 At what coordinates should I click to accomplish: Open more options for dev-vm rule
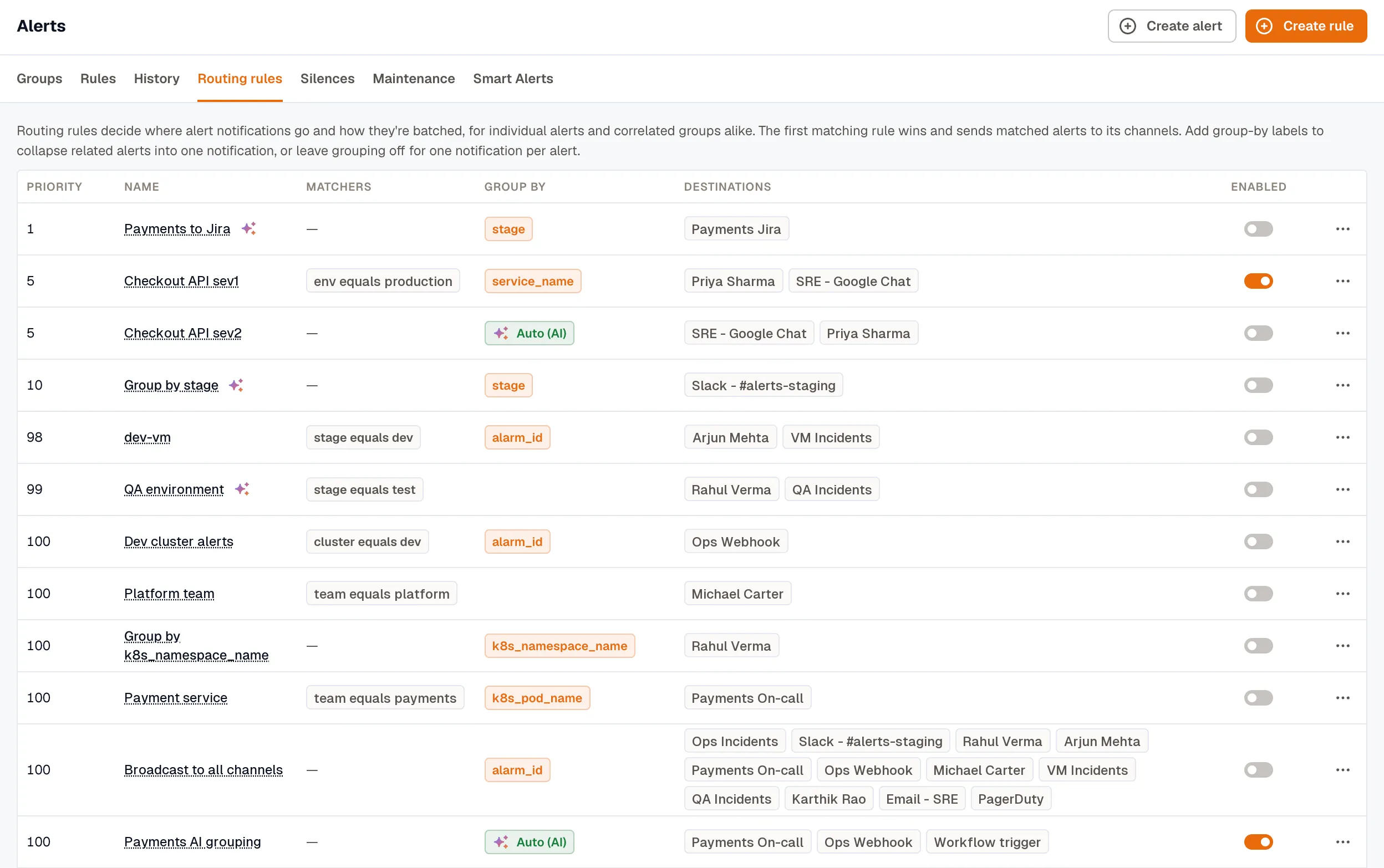[1342, 437]
